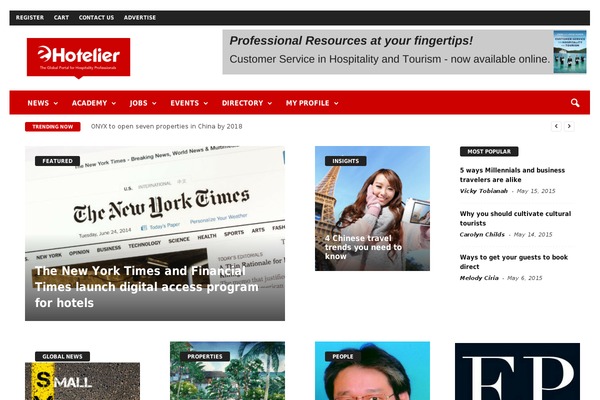Click the Featured category tag
The height and width of the screenshot is (400, 600).
pos(57,161)
